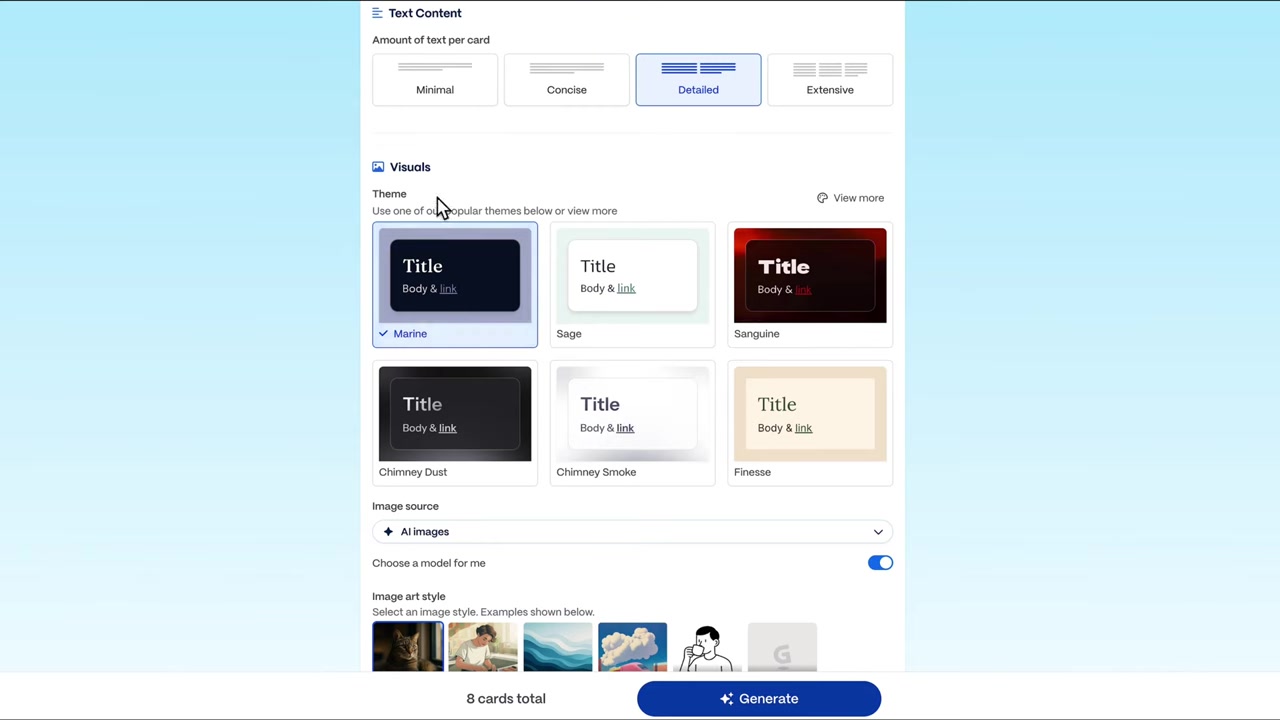Click the Generate button
Screen dimensions: 1280x720
[759, 699]
